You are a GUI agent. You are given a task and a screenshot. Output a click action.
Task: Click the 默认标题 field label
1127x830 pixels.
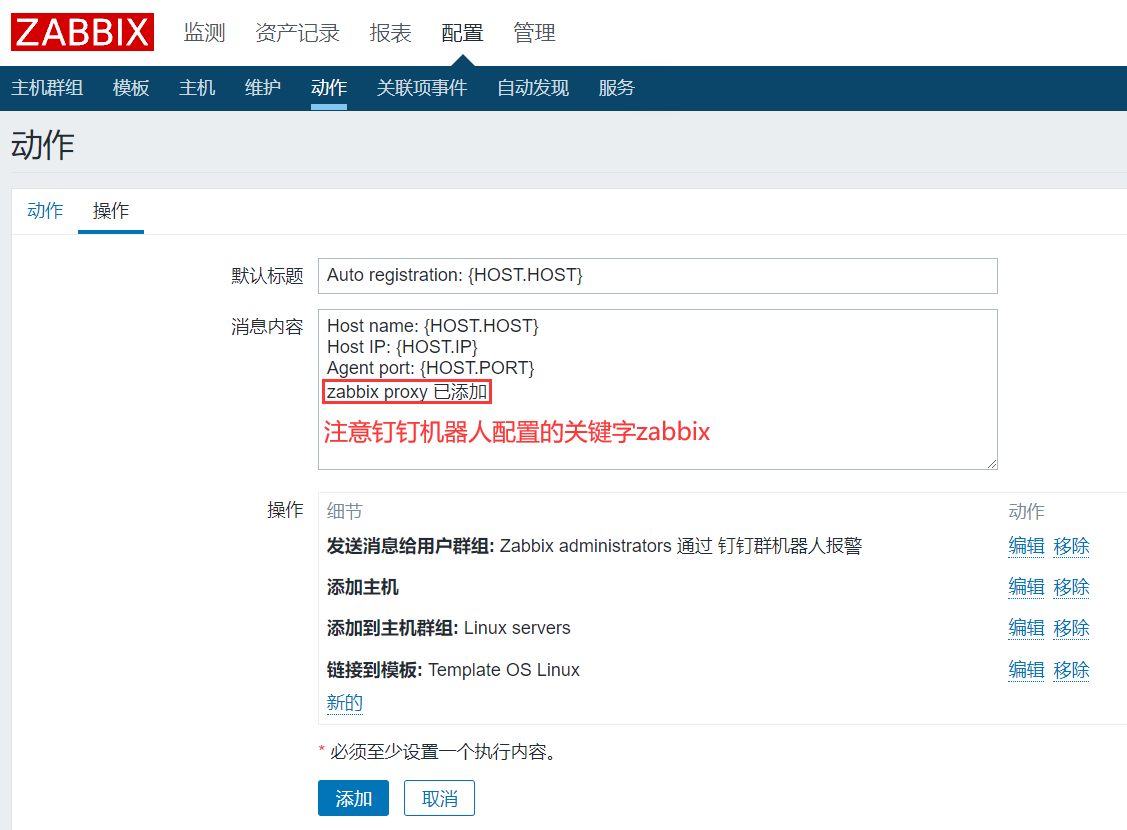click(x=267, y=276)
